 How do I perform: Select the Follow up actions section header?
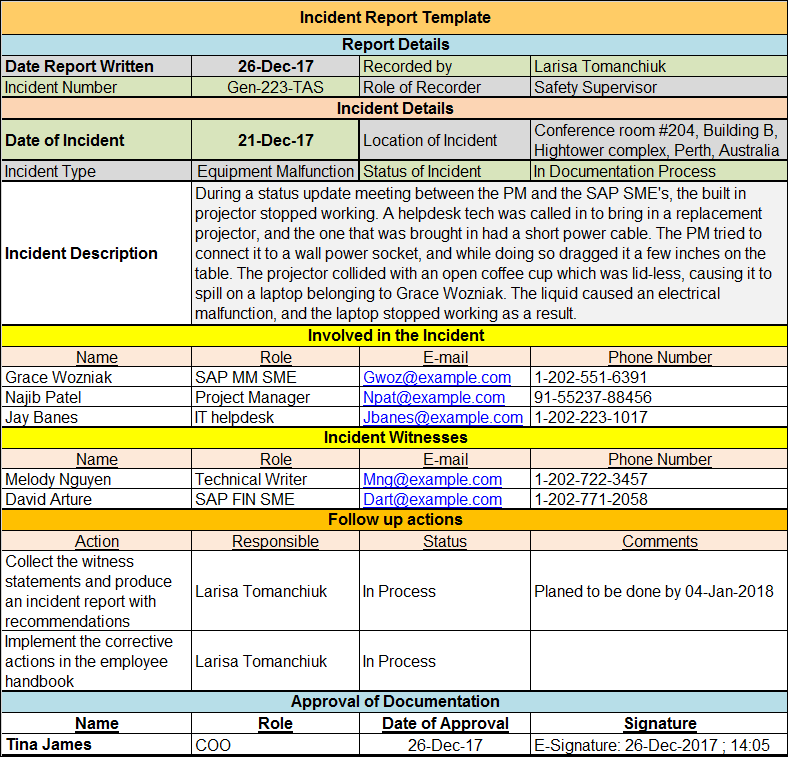click(x=394, y=520)
